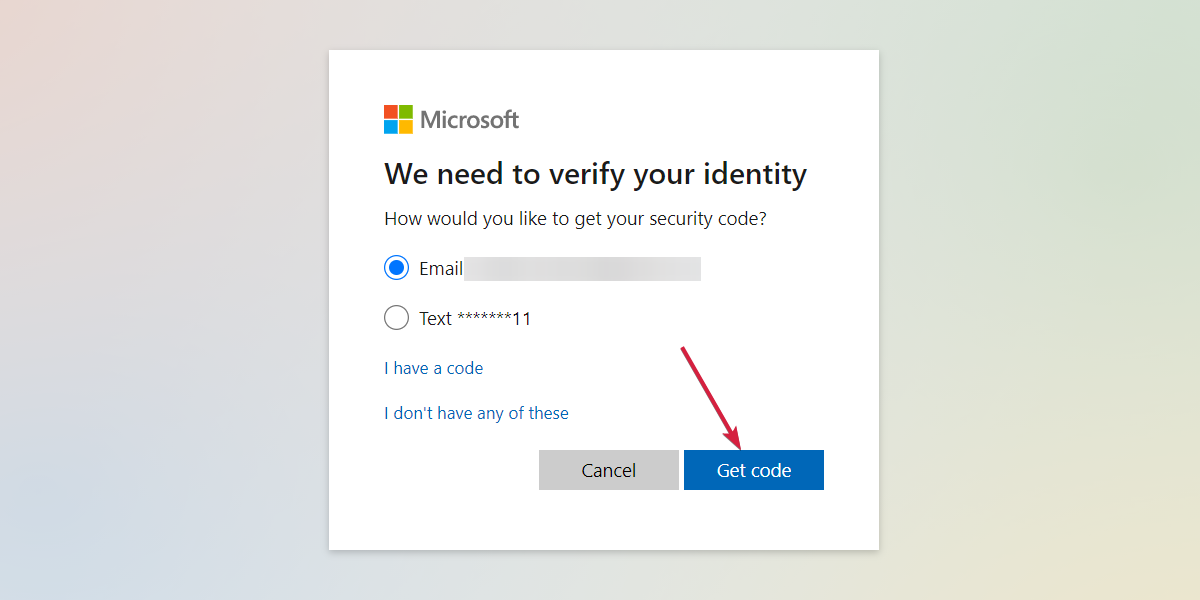
Task: Select the Email radio button
Action: (x=397, y=268)
